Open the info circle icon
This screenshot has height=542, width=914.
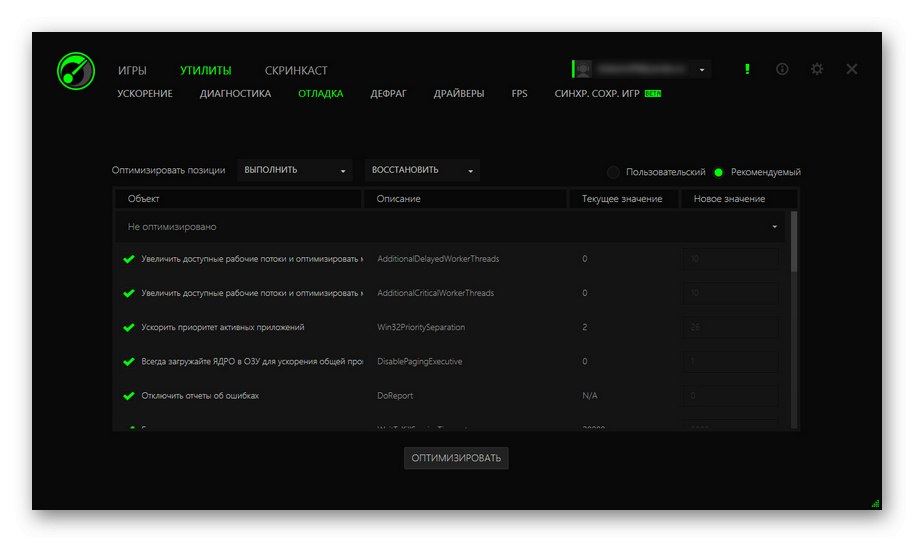tap(782, 69)
